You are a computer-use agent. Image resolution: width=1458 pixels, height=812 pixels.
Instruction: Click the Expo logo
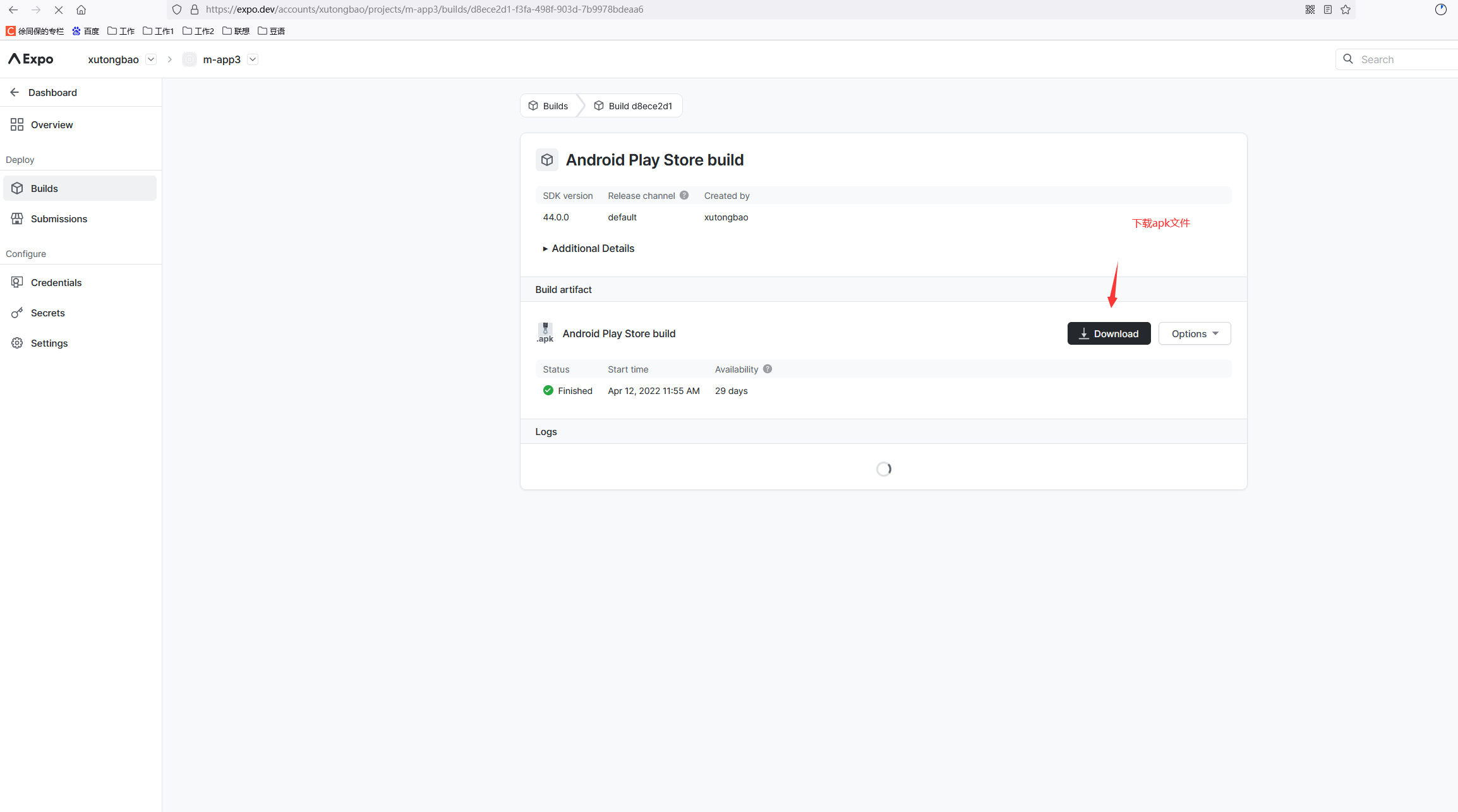[x=30, y=59]
